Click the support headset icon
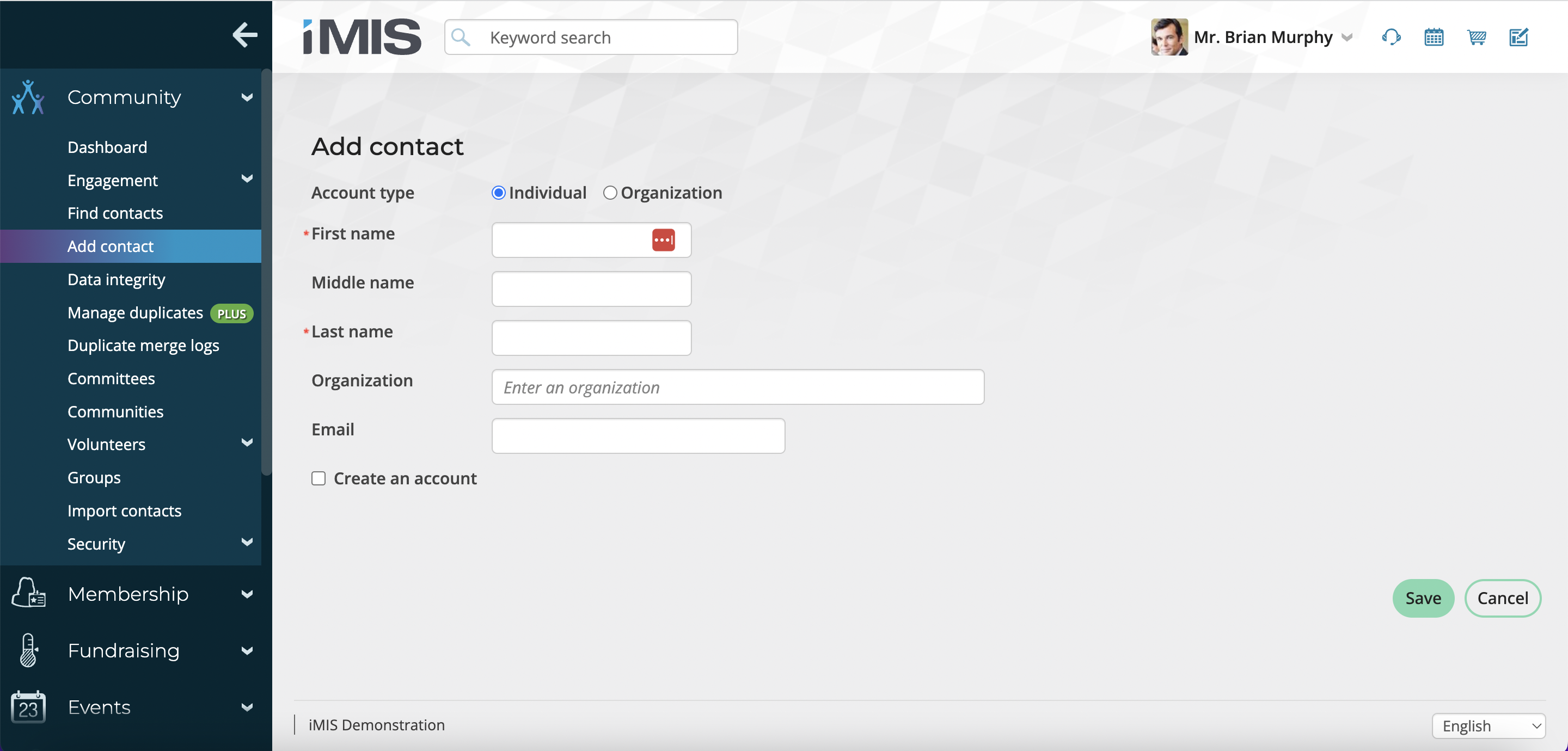This screenshot has width=1568, height=751. click(x=1392, y=38)
